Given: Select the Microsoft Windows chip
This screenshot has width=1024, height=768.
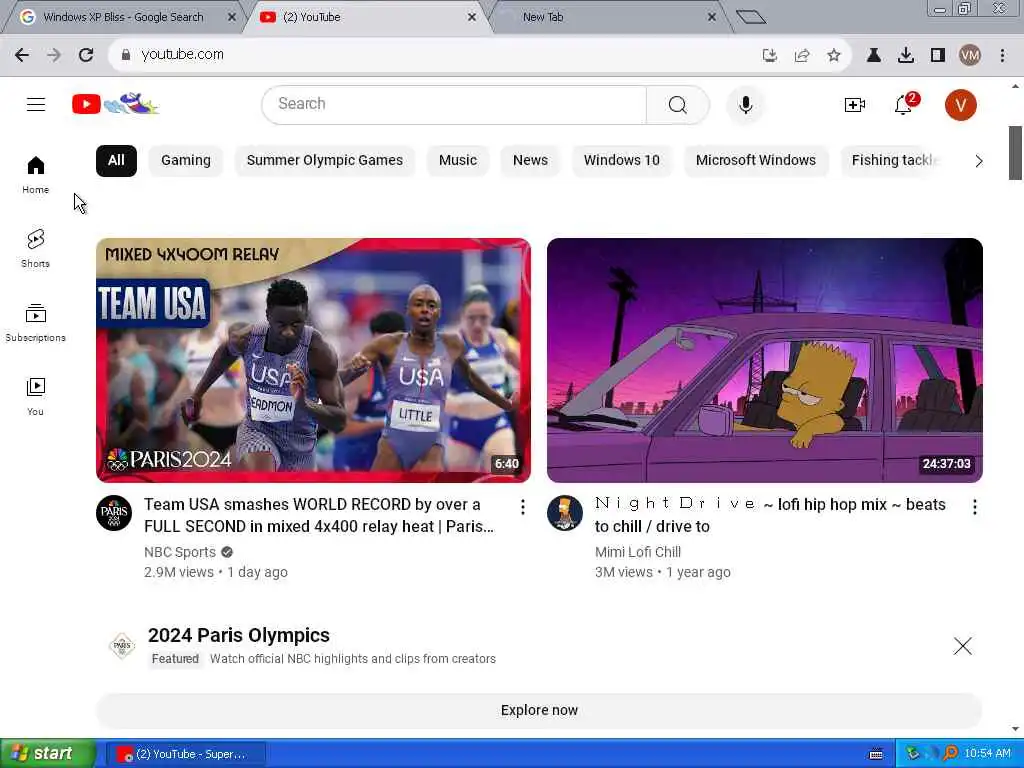Looking at the screenshot, I should tap(756, 161).
